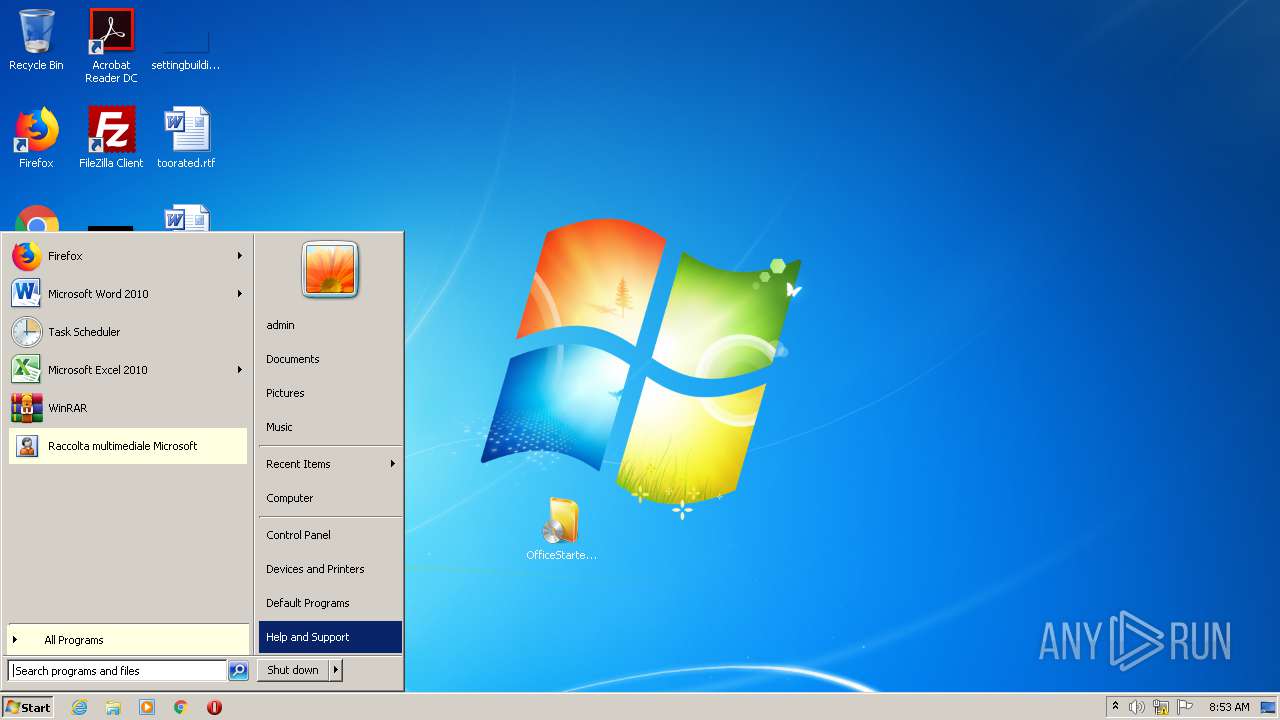Click the Start button
The image size is (1280, 720).
tap(28, 707)
